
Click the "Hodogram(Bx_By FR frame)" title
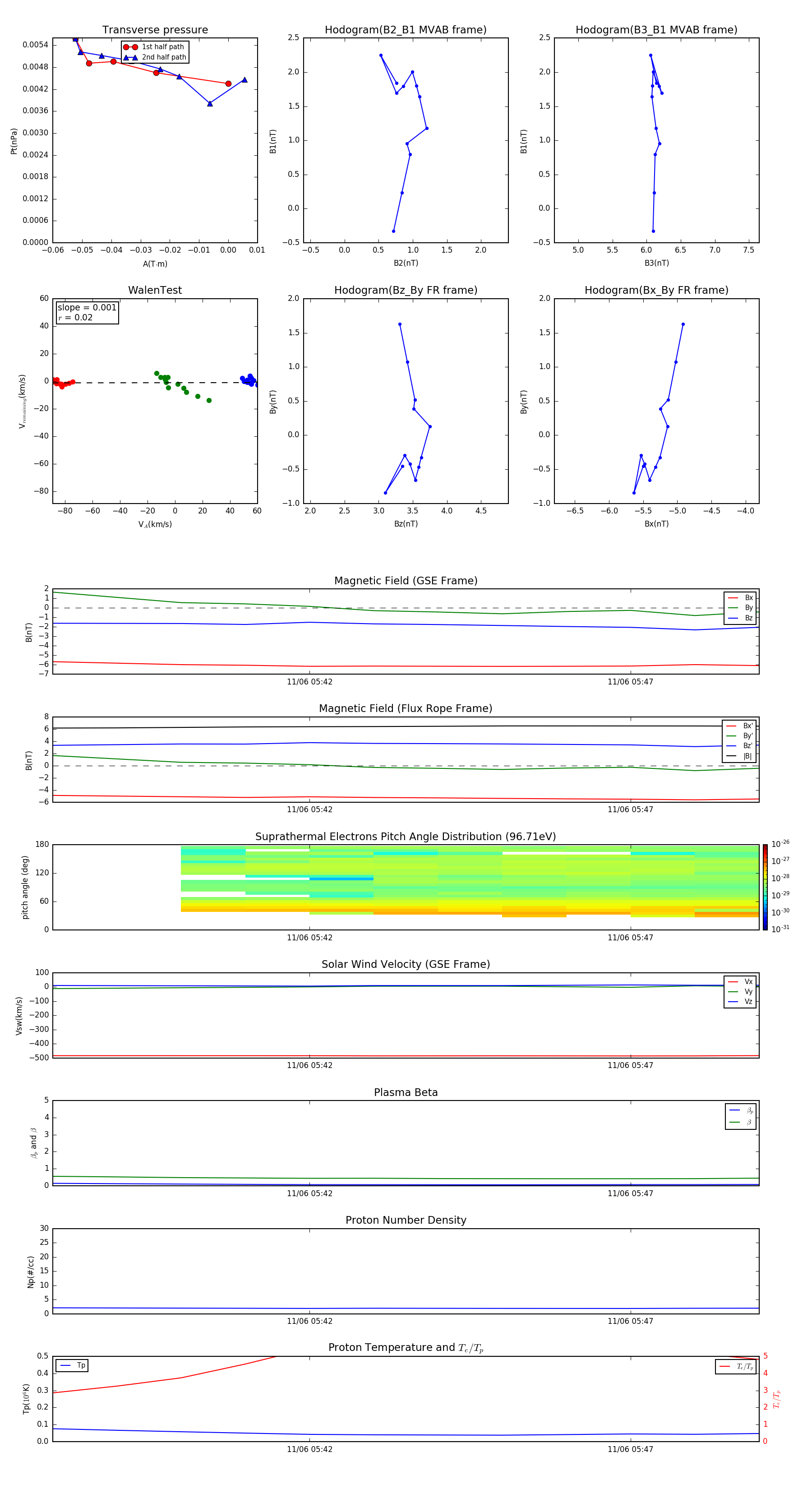tap(656, 290)
